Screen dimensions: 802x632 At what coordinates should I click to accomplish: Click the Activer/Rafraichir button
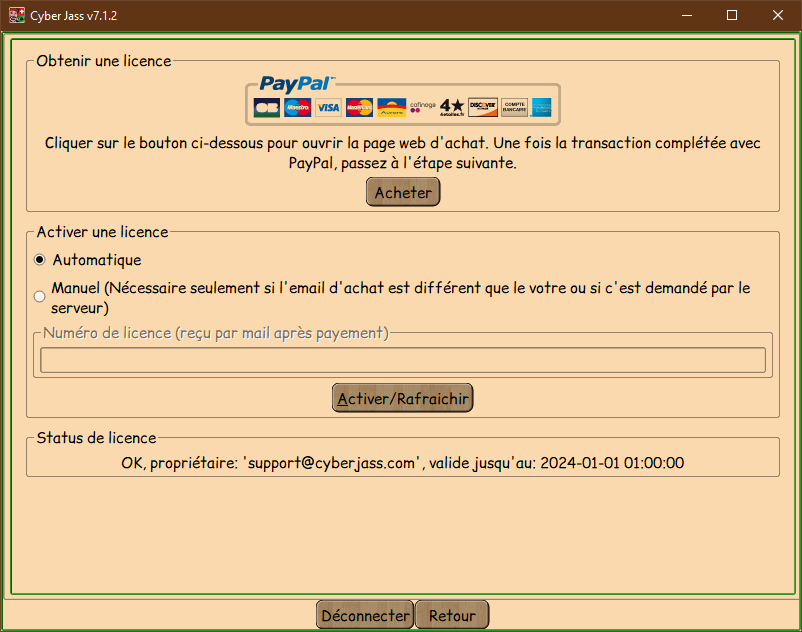403,398
